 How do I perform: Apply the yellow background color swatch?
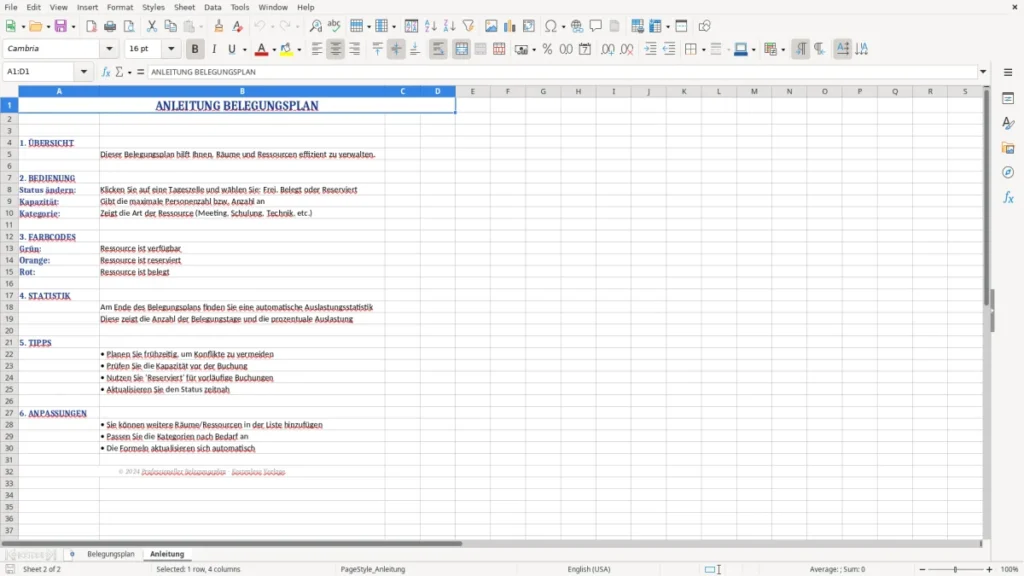286,49
